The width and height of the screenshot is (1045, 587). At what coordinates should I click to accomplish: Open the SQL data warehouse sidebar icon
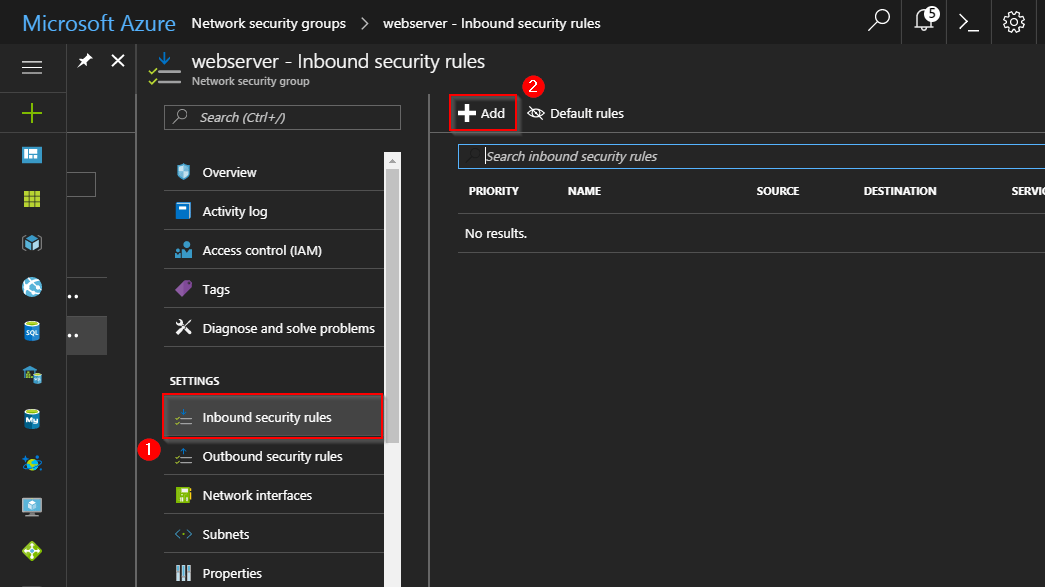32,374
